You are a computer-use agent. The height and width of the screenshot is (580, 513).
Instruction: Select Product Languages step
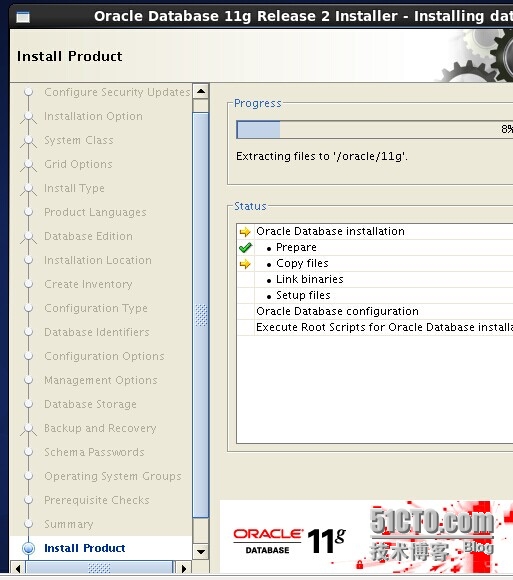tap(95, 212)
